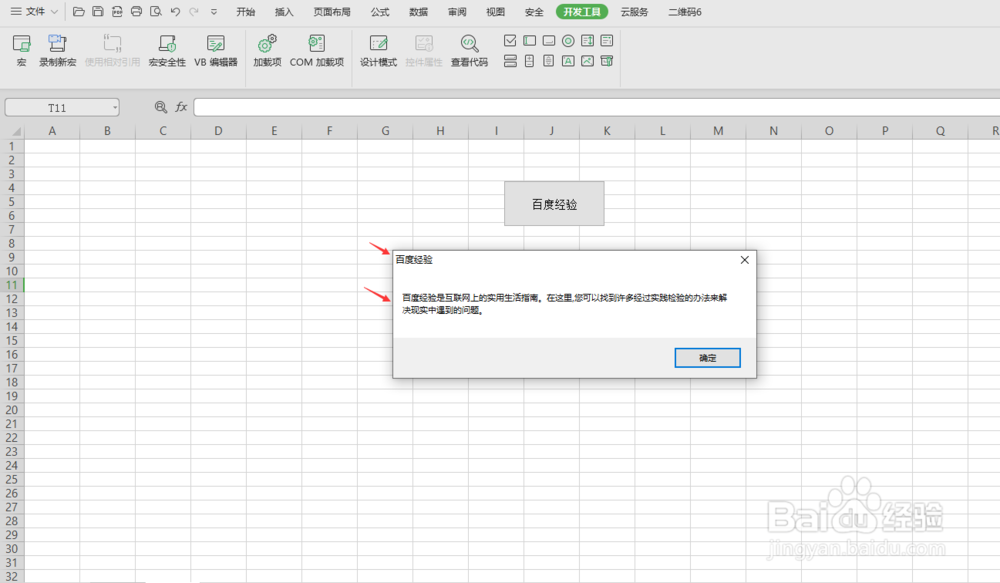Open the 页面布局 tab
Image resolution: width=1000 pixels, height=583 pixels.
click(x=332, y=11)
